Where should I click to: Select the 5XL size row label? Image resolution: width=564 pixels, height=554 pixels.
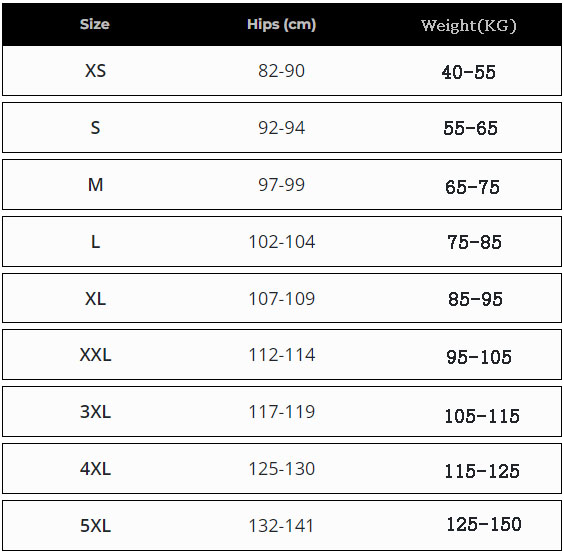95,526
